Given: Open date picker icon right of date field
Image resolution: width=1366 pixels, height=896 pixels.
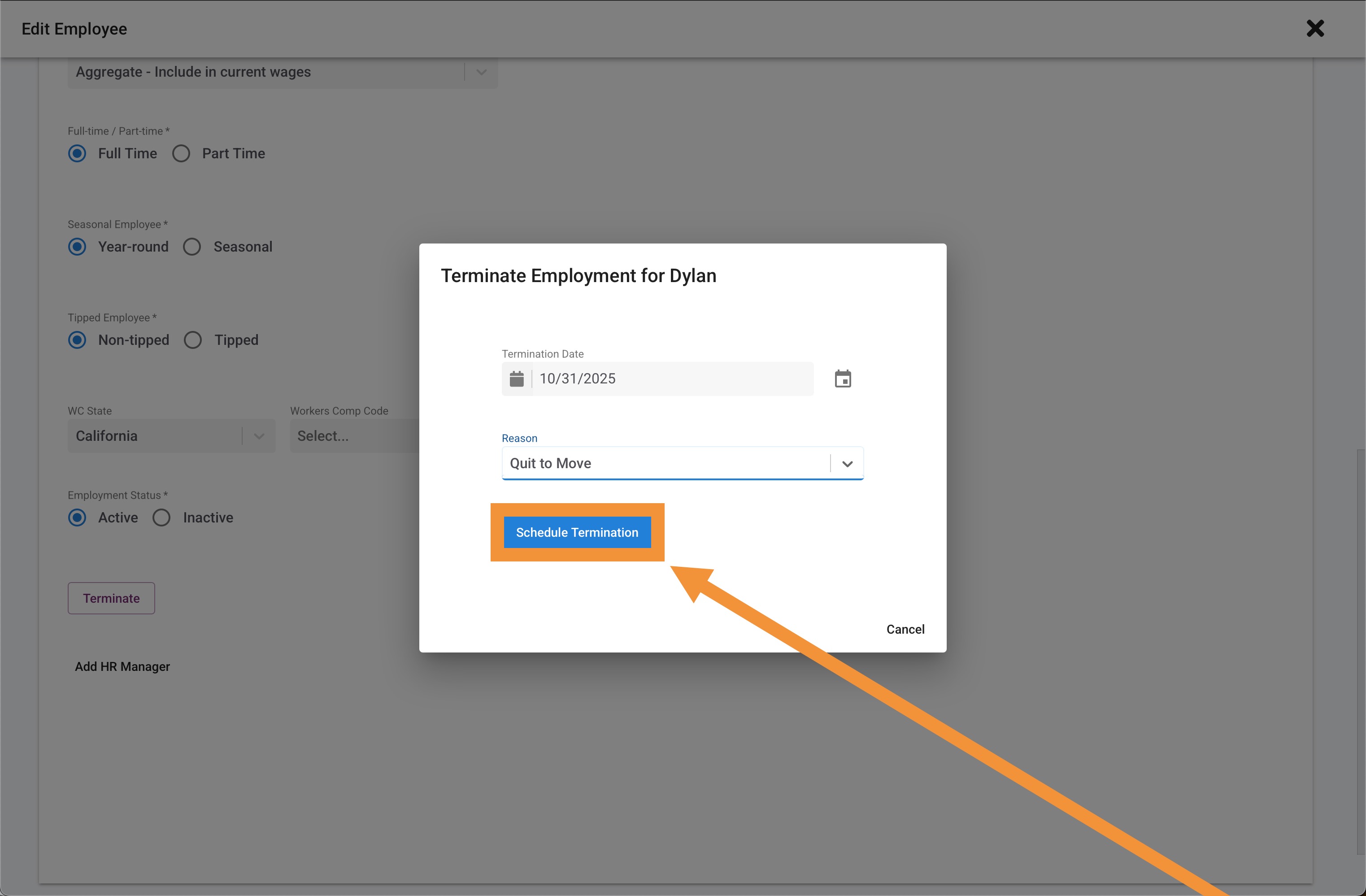Looking at the screenshot, I should point(843,379).
